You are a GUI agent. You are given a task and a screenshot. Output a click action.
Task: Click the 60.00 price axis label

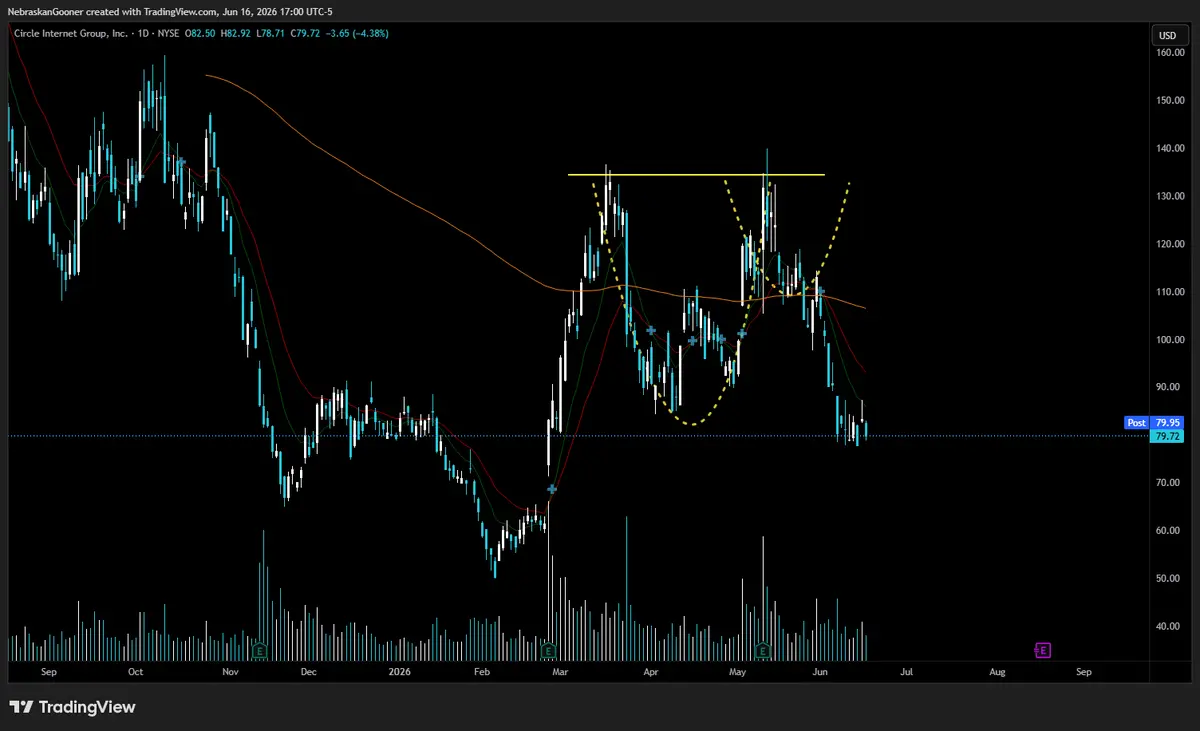tap(1170, 531)
